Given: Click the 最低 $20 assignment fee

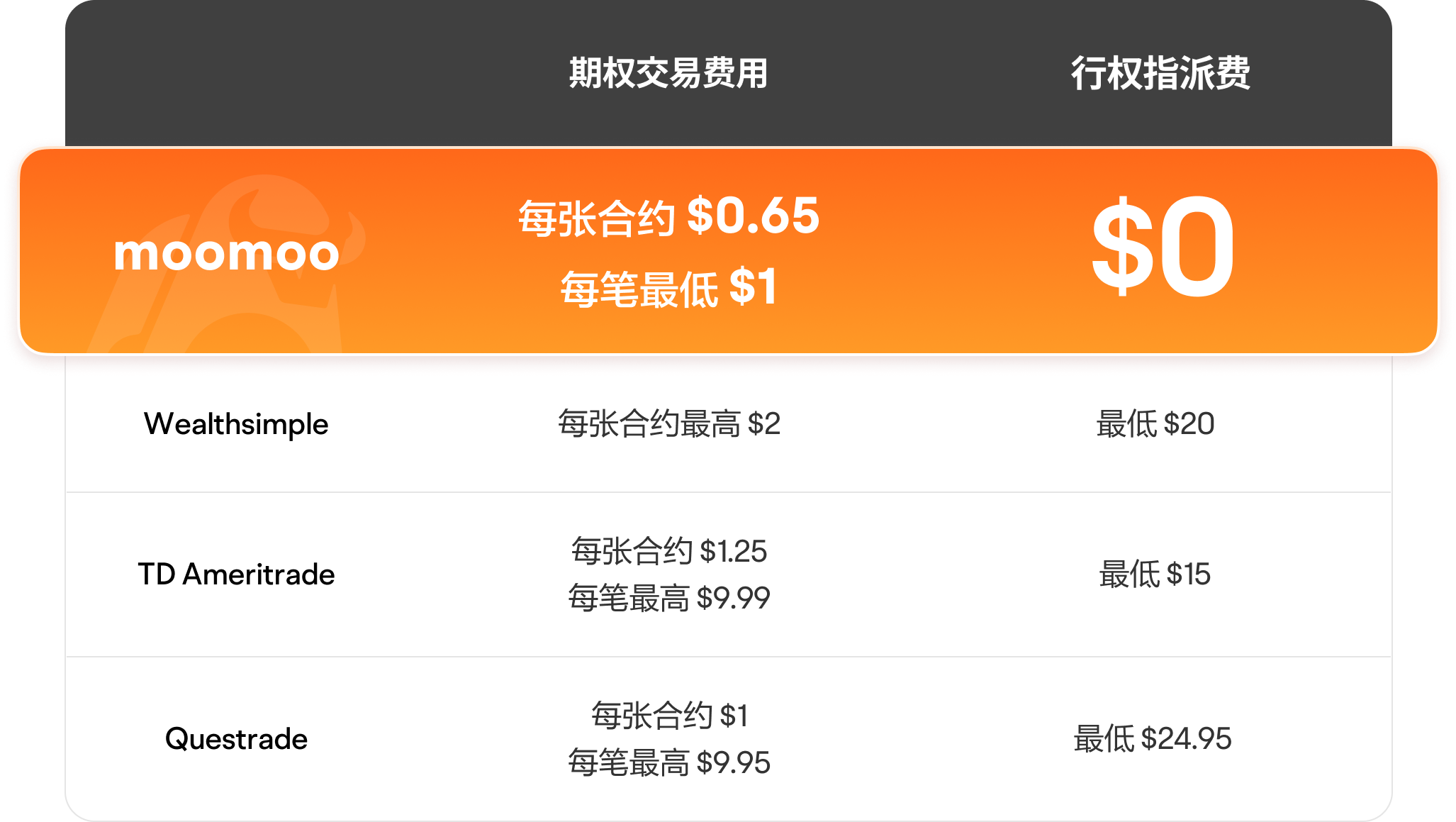Looking at the screenshot, I should pos(1155,424).
